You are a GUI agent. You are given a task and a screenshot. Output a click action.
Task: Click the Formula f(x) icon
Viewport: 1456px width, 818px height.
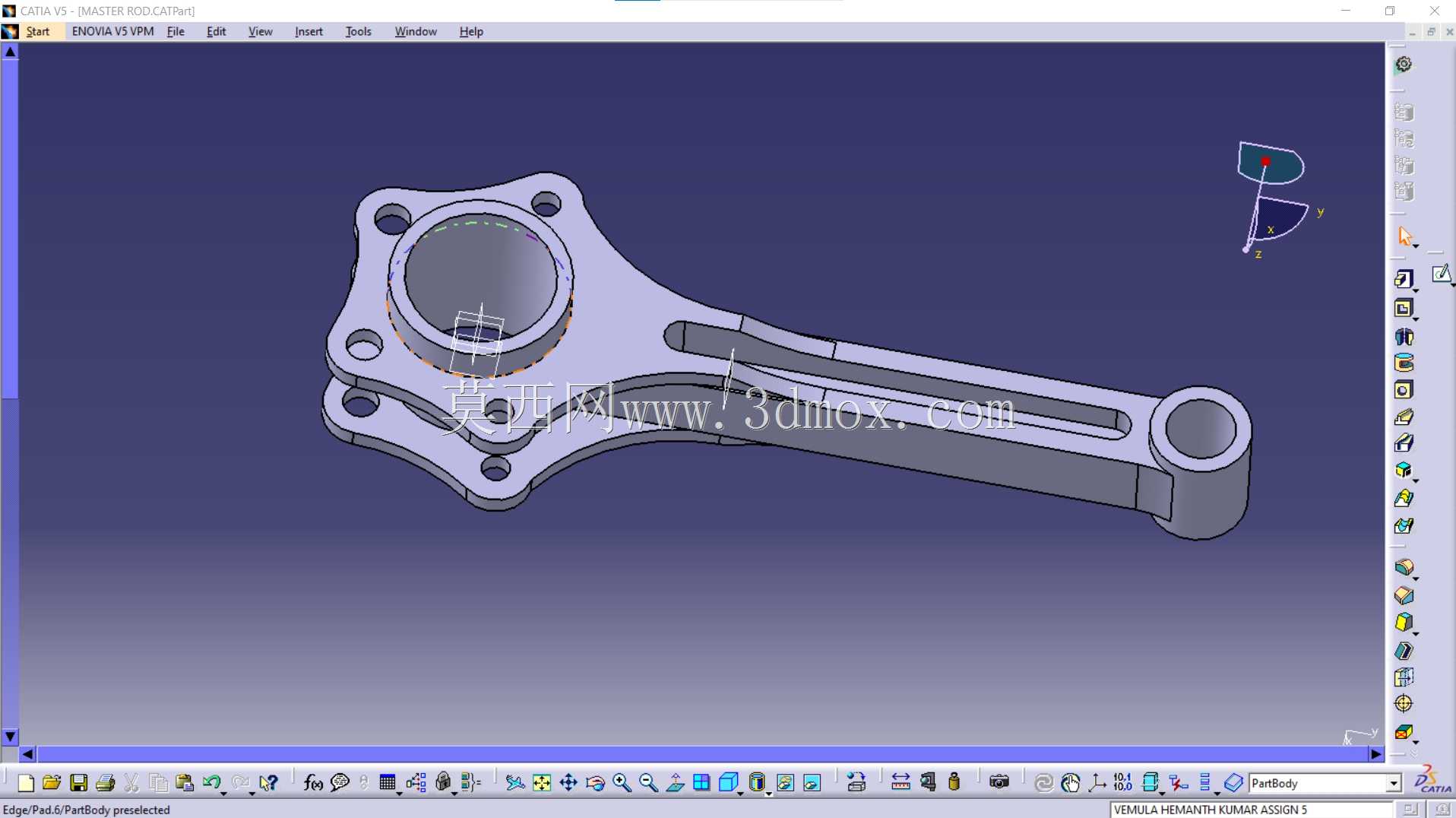(x=313, y=782)
